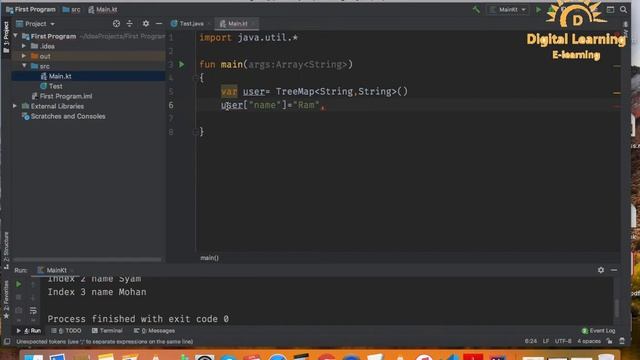
Task: Rerun MainKt from the Run panel
Action: (18, 284)
